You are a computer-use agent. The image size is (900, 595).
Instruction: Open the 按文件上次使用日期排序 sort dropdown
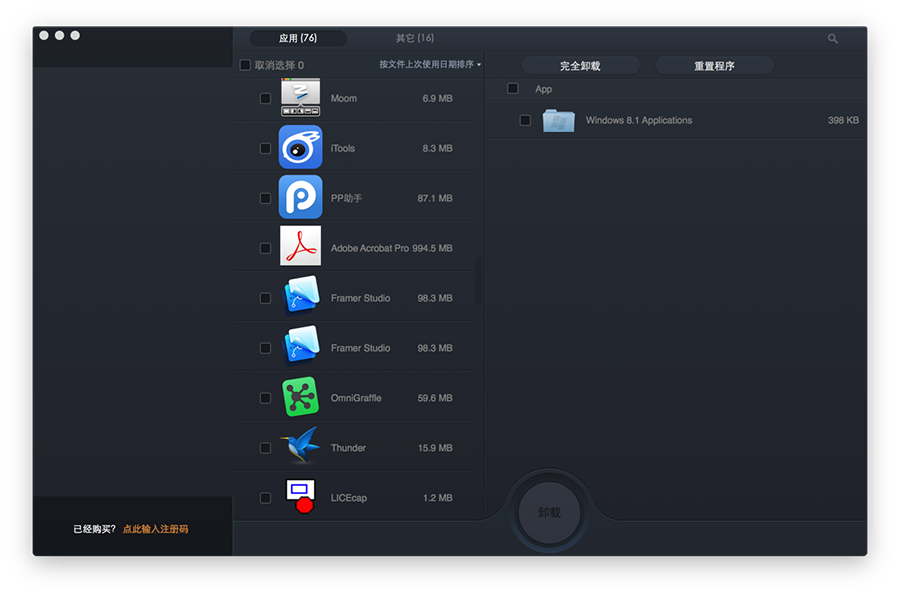430,64
